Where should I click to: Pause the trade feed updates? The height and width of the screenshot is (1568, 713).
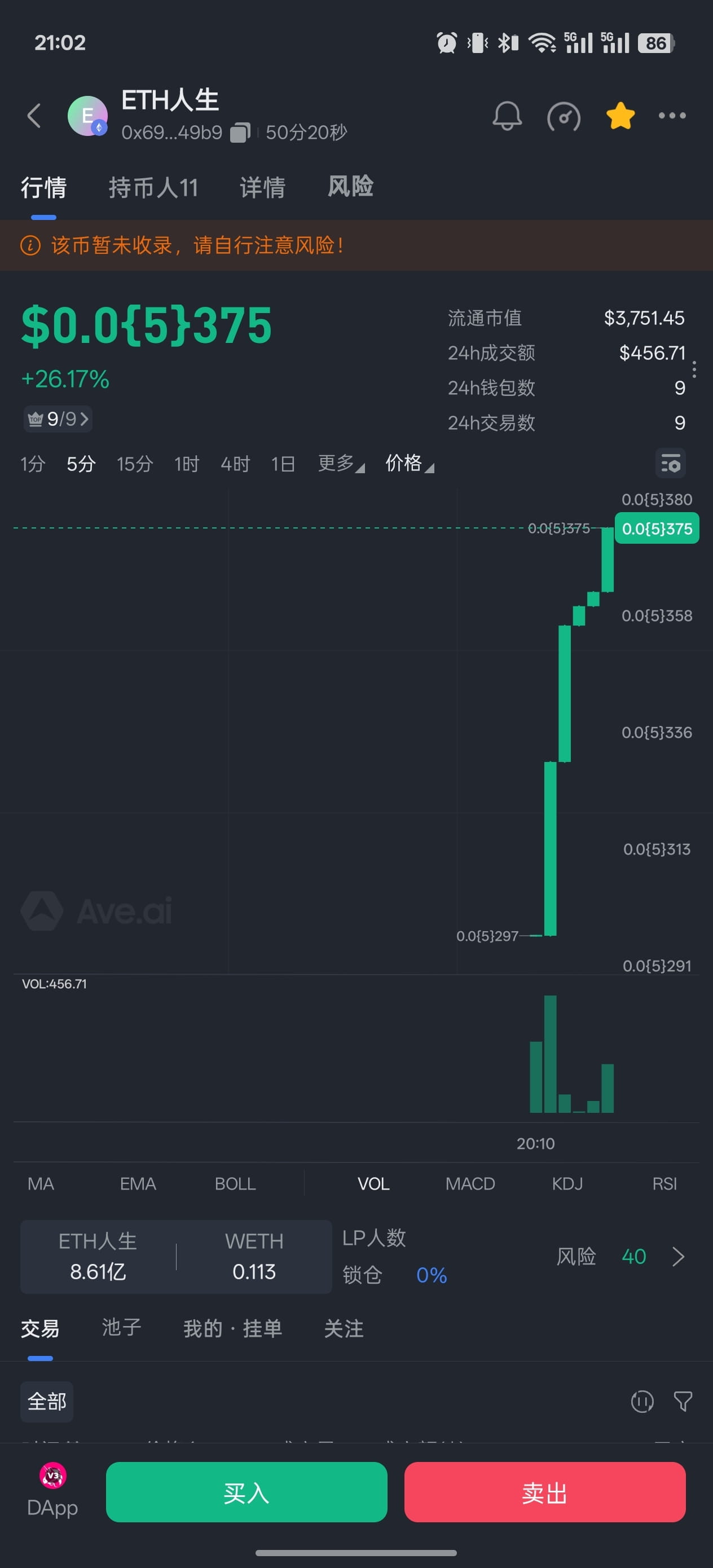point(642,1401)
